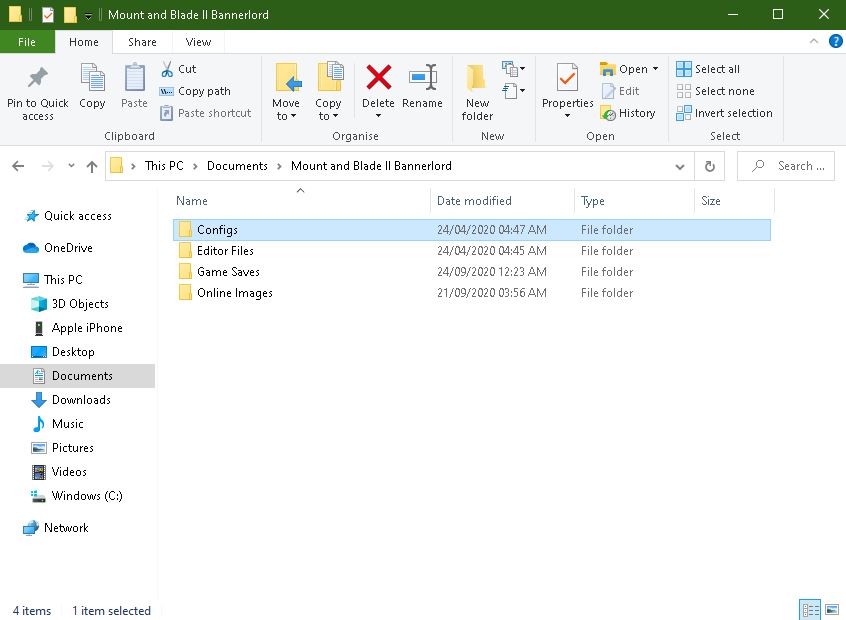The height and width of the screenshot is (620, 846).
Task: Open the New item dropdown
Action: pos(513,69)
